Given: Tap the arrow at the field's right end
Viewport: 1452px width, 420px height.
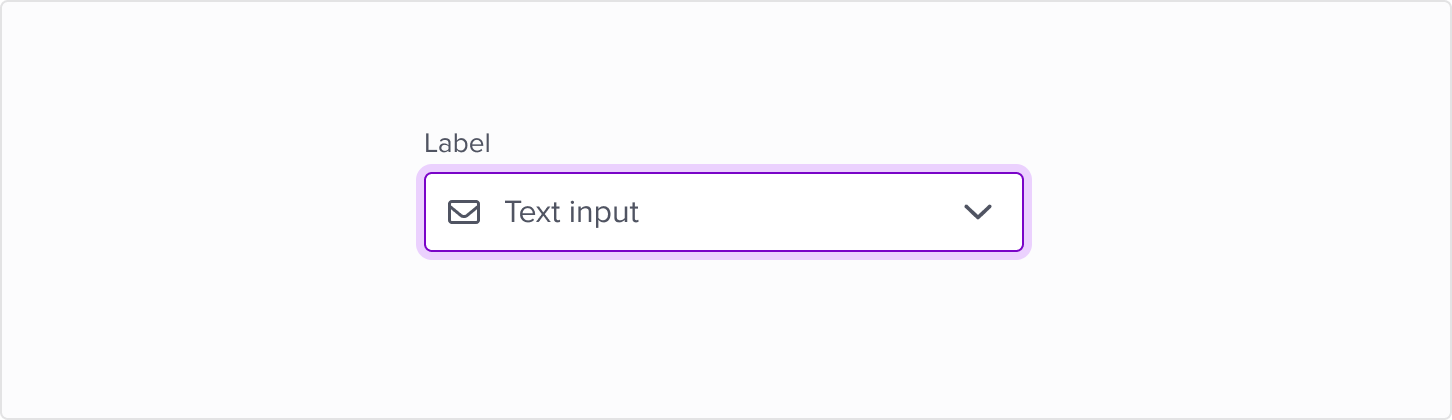Looking at the screenshot, I should 977,212.
